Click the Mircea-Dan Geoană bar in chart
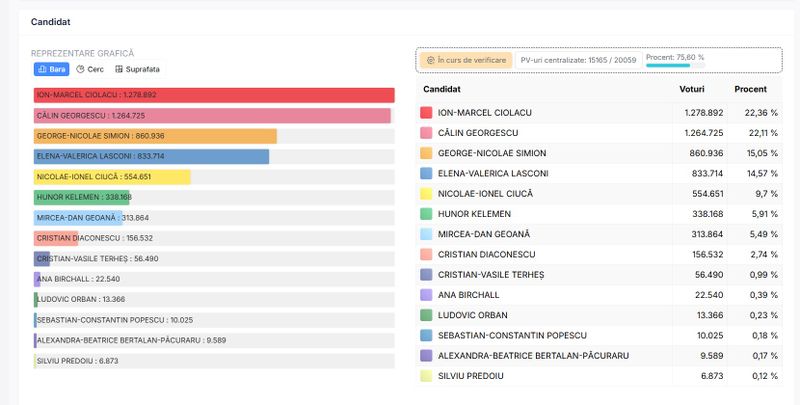 pos(78,218)
